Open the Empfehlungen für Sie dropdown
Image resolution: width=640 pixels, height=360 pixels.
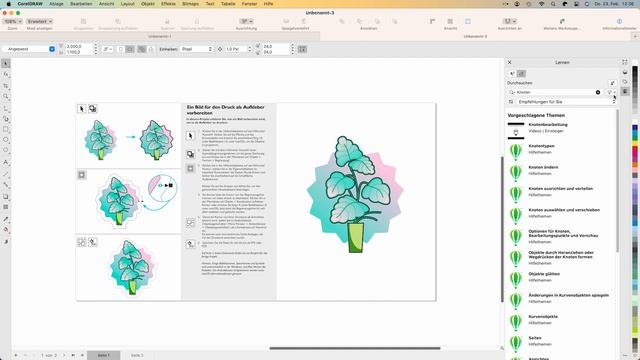(x=567, y=102)
